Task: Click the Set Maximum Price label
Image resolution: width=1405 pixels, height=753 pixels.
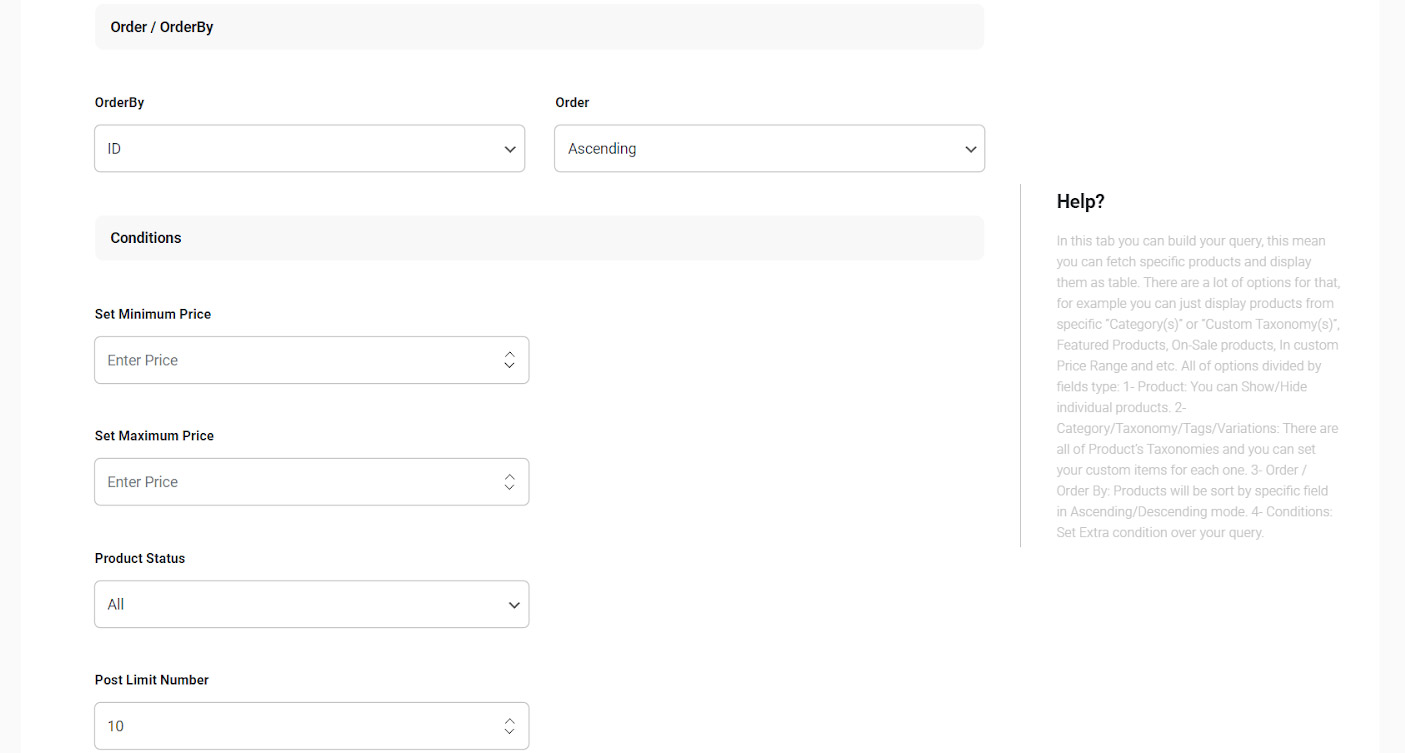Action: tap(154, 436)
